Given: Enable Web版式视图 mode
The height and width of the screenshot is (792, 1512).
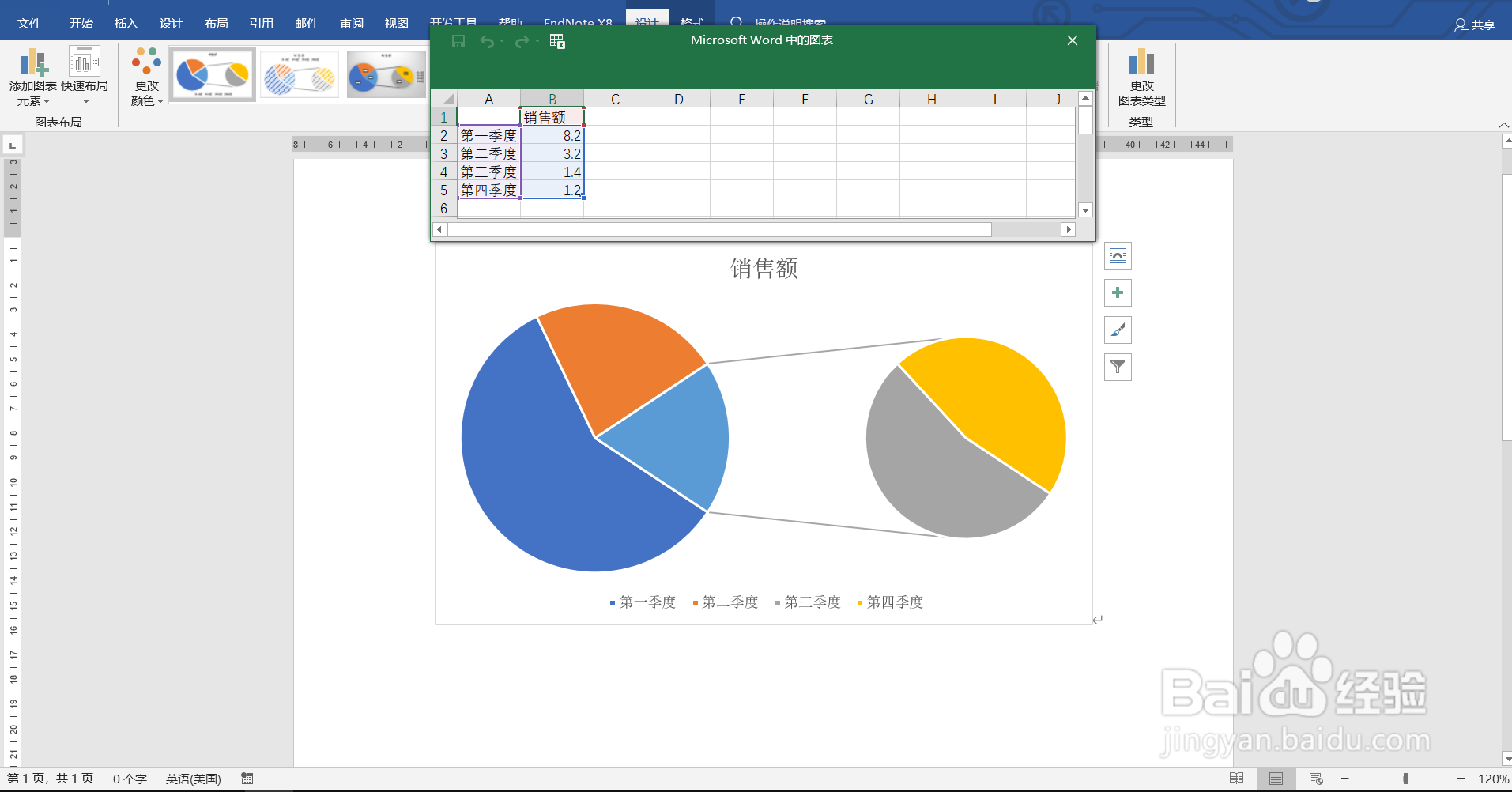Looking at the screenshot, I should tap(1314, 778).
